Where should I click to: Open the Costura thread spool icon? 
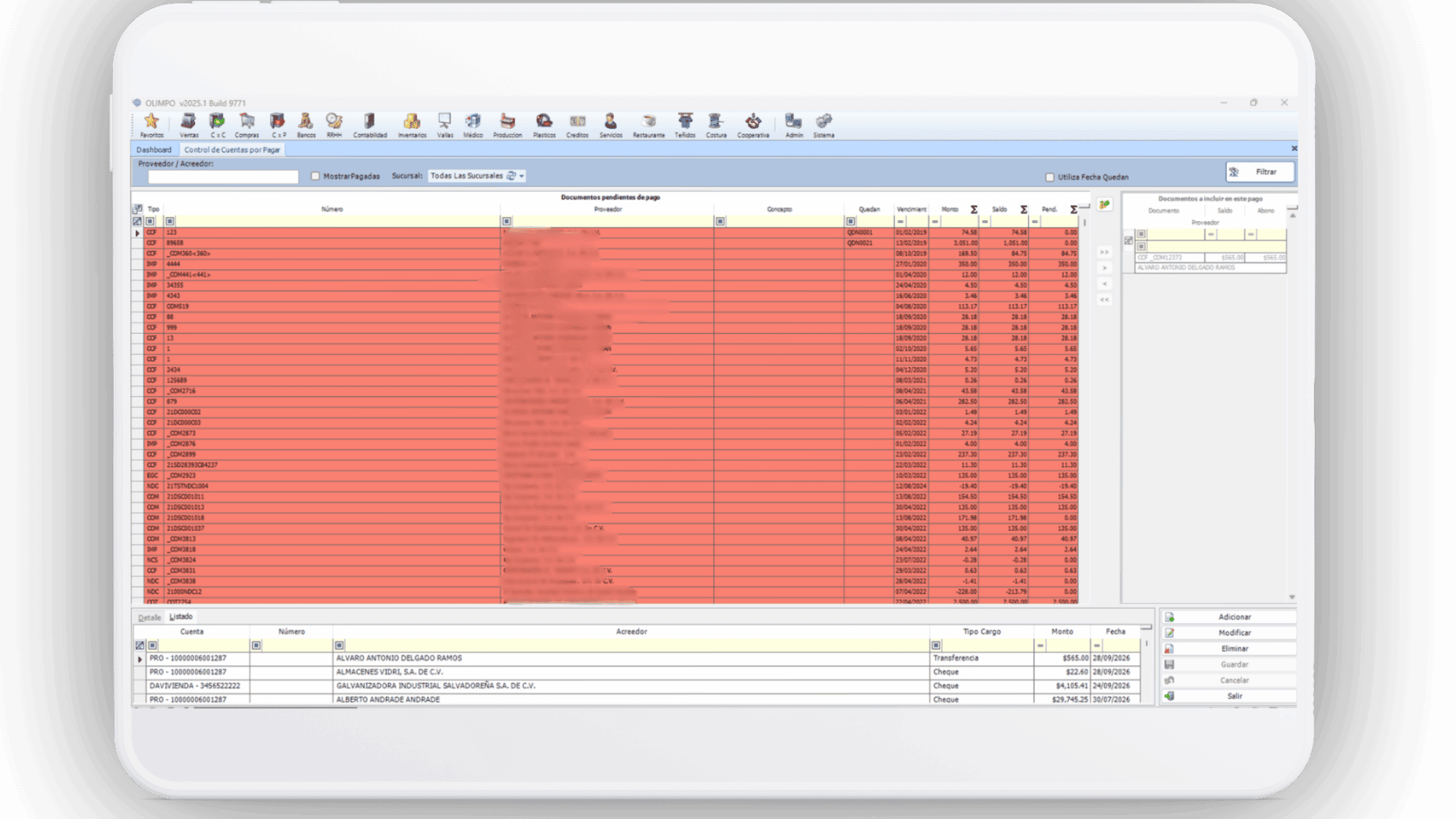(x=716, y=124)
